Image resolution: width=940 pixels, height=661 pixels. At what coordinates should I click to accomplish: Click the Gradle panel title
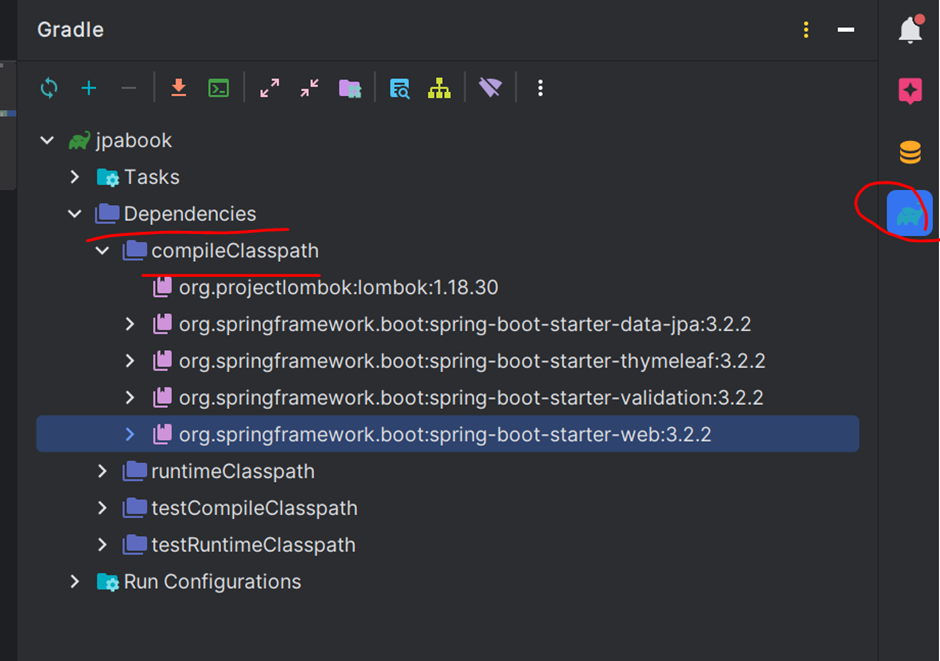click(70, 29)
